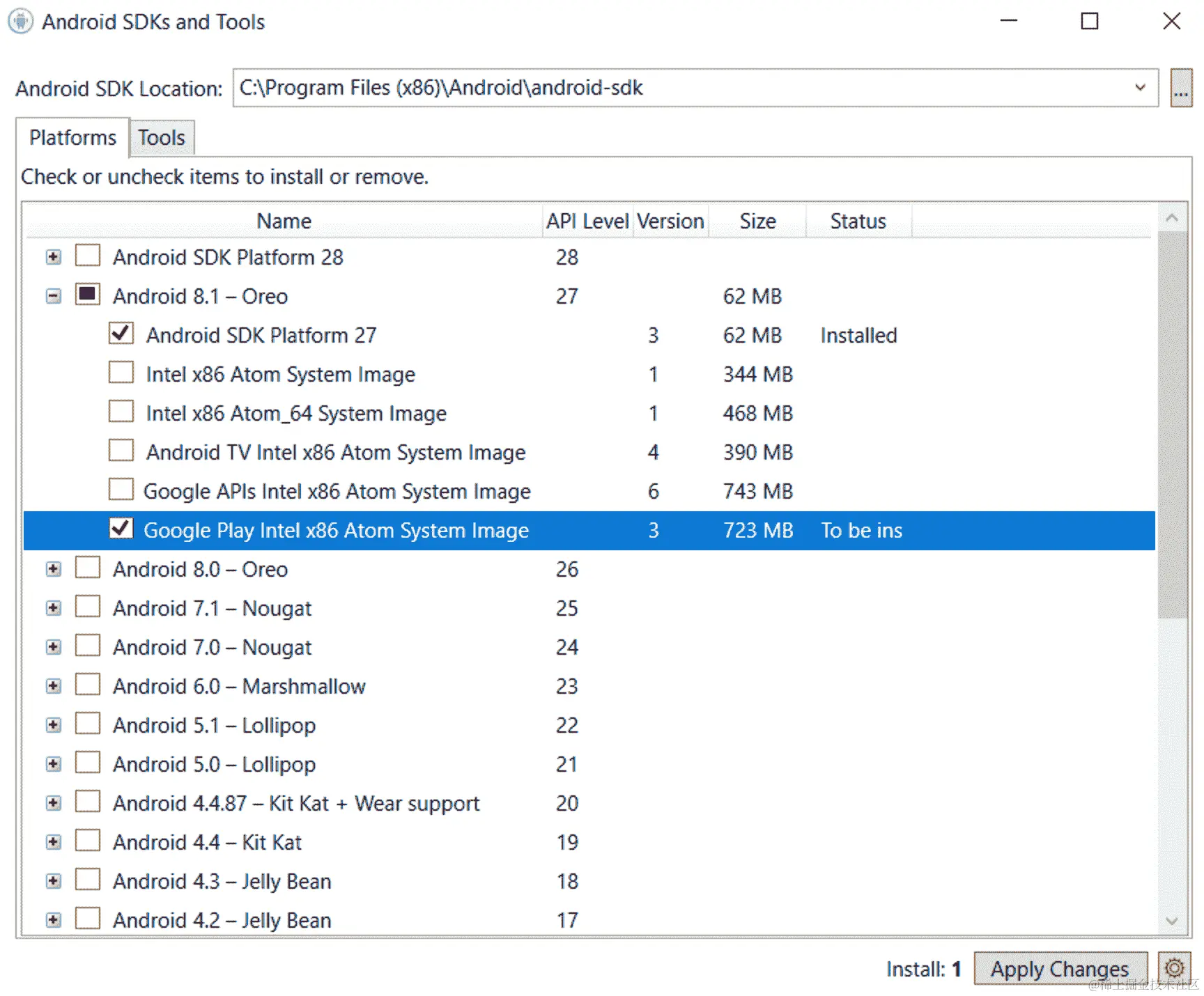
Task: Select the 'Android 8.1 – Oreo' row label
Action: [x=200, y=297]
